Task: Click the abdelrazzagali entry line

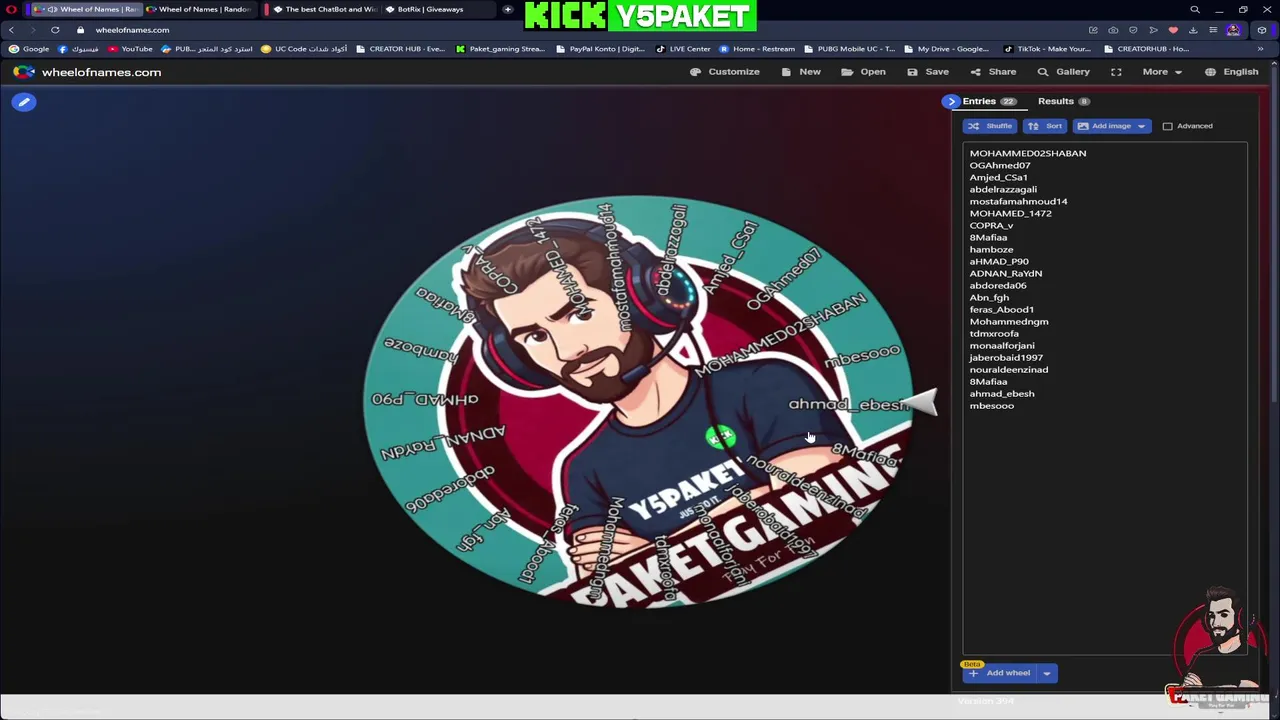Action: pos(1003,189)
